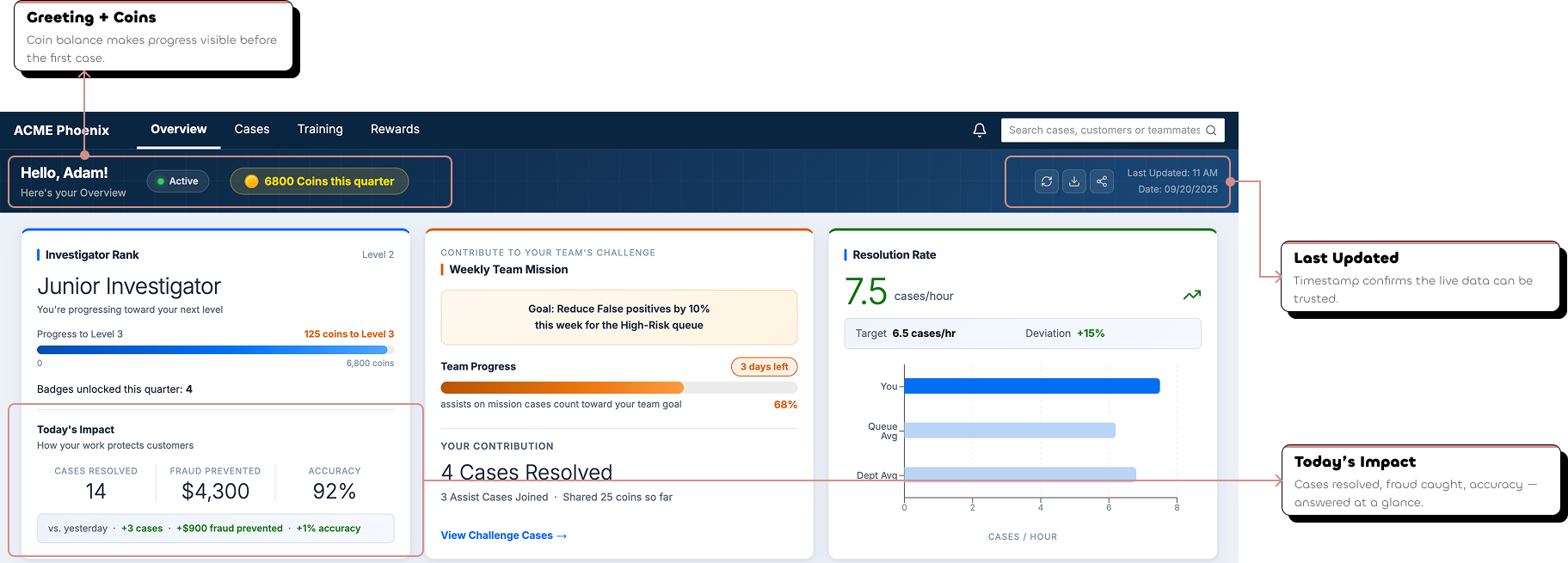Open View Challenge Cases link
This screenshot has height=563, width=1568.
[x=504, y=535]
